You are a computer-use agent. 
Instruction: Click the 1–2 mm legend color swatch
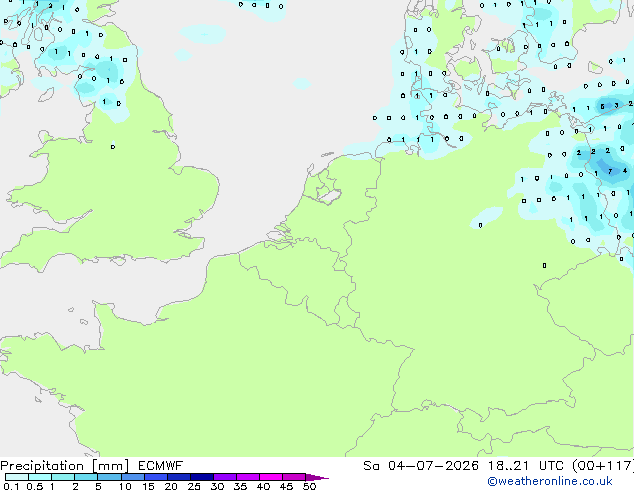pos(63,477)
